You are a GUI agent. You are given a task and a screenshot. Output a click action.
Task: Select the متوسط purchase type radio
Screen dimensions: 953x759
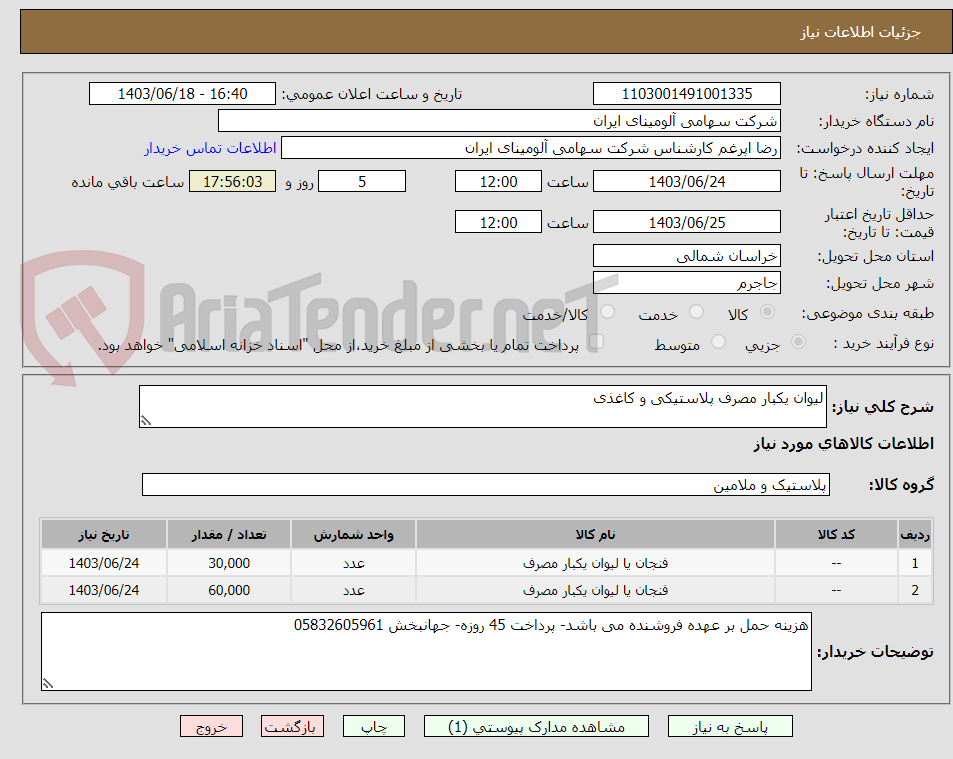(718, 342)
